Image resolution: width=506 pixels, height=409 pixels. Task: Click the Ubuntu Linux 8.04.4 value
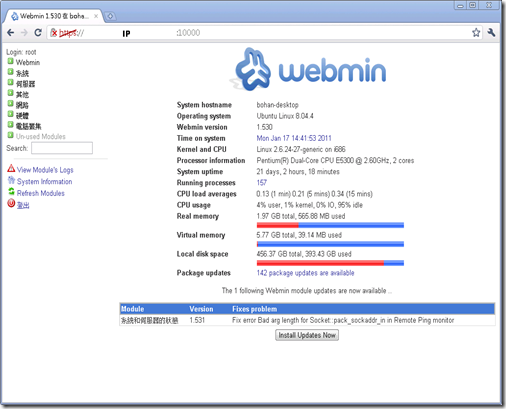click(x=285, y=116)
